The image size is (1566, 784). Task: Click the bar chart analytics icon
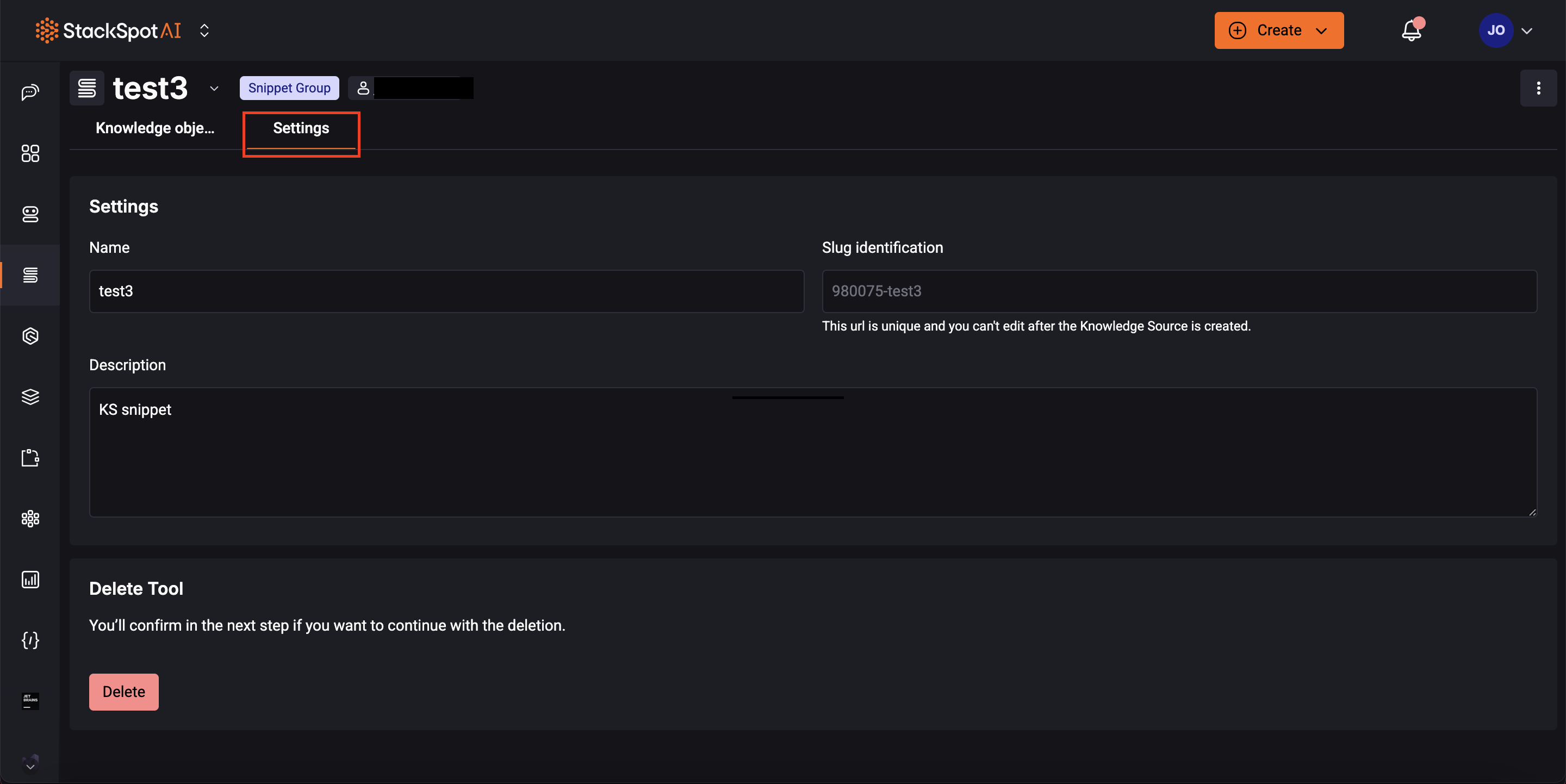(30, 579)
